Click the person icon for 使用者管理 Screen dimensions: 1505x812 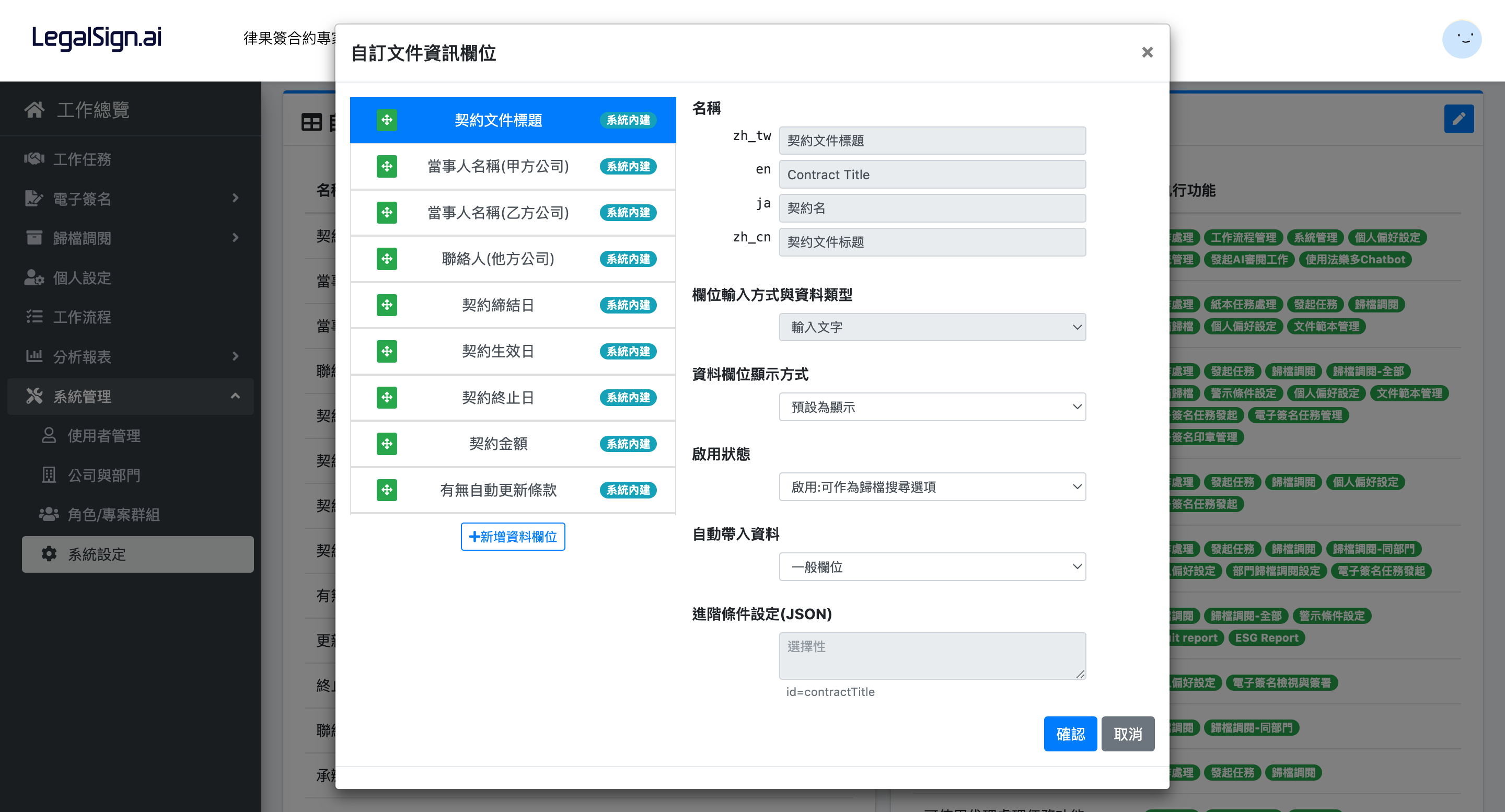(x=49, y=435)
